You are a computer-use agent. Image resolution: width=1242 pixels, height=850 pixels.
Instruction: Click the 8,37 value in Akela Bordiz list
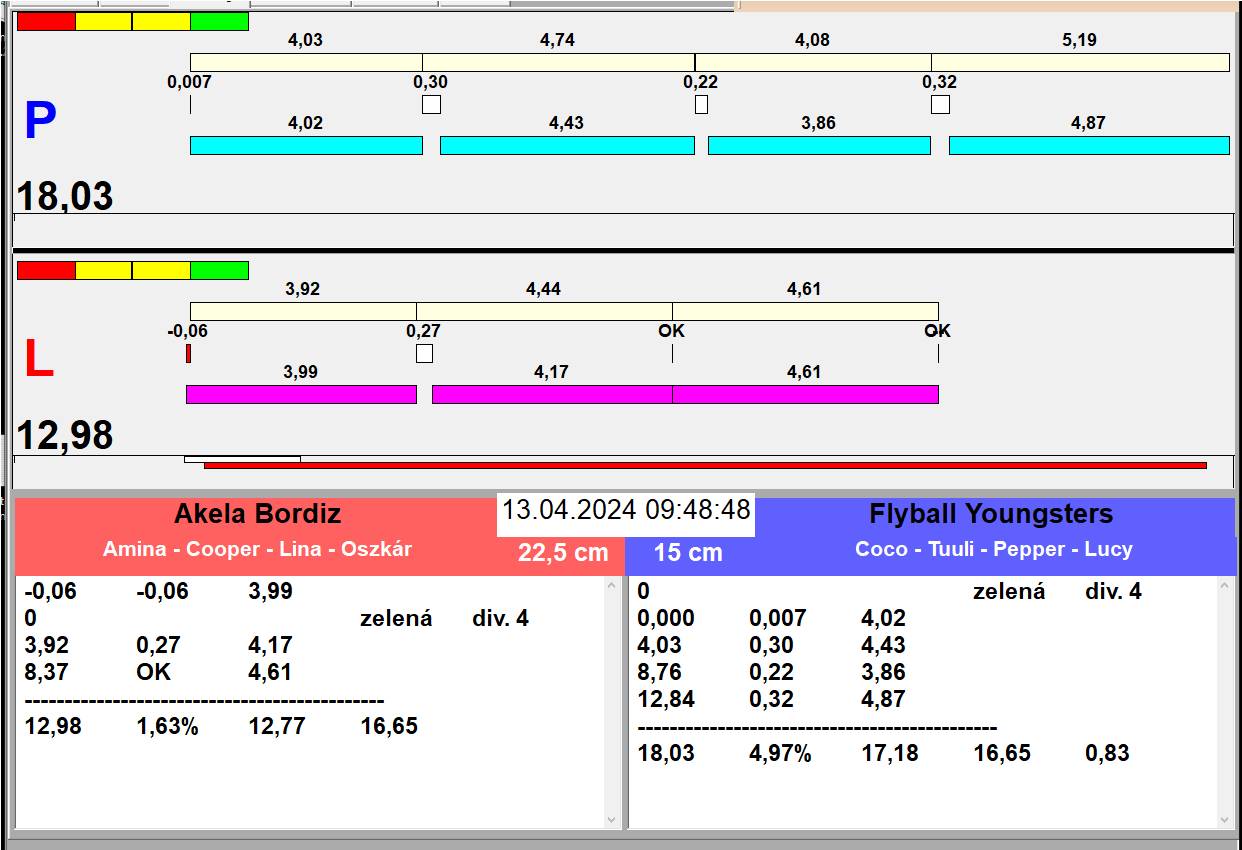[46, 673]
